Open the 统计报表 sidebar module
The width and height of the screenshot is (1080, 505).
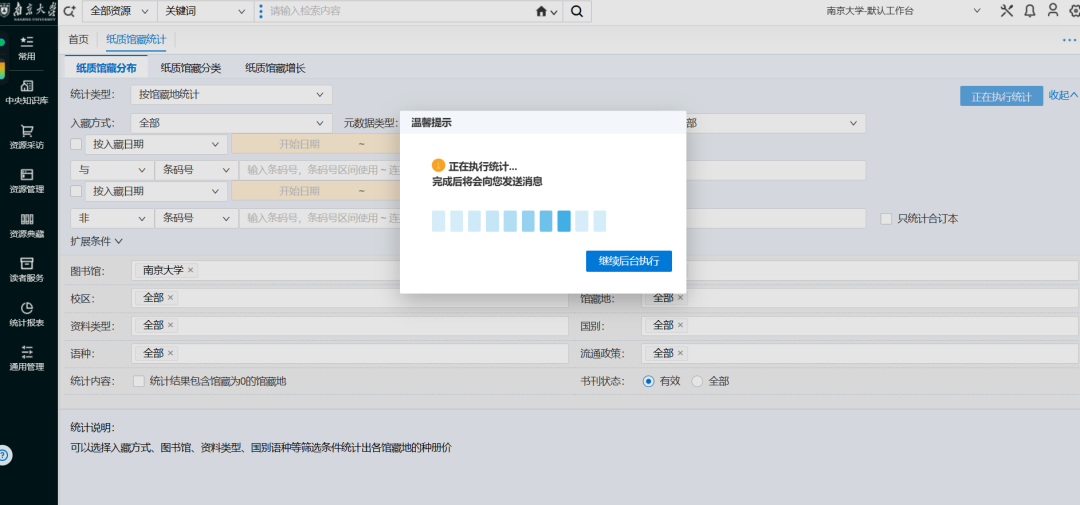pos(27,315)
